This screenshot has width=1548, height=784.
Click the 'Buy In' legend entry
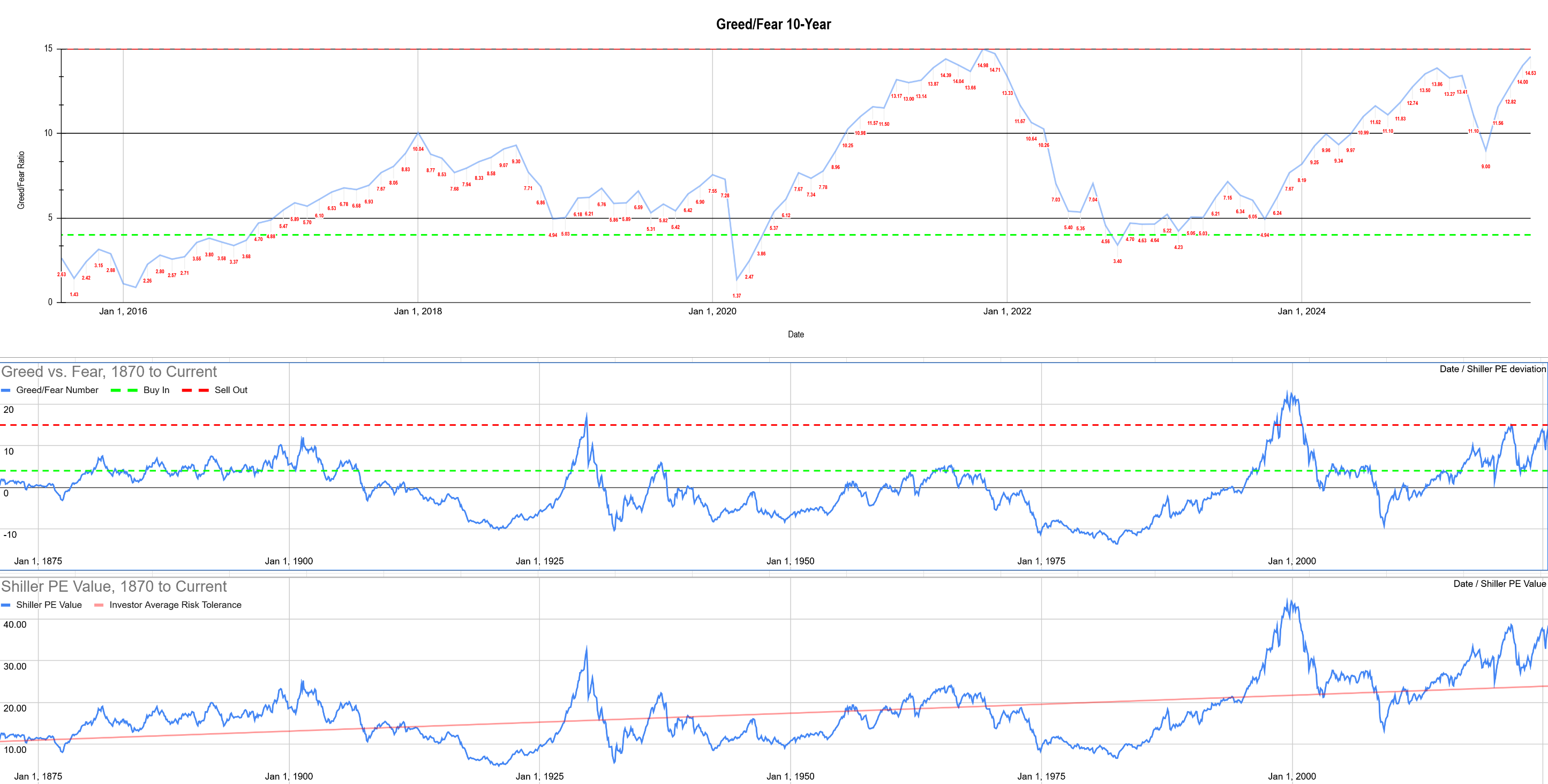pos(156,390)
